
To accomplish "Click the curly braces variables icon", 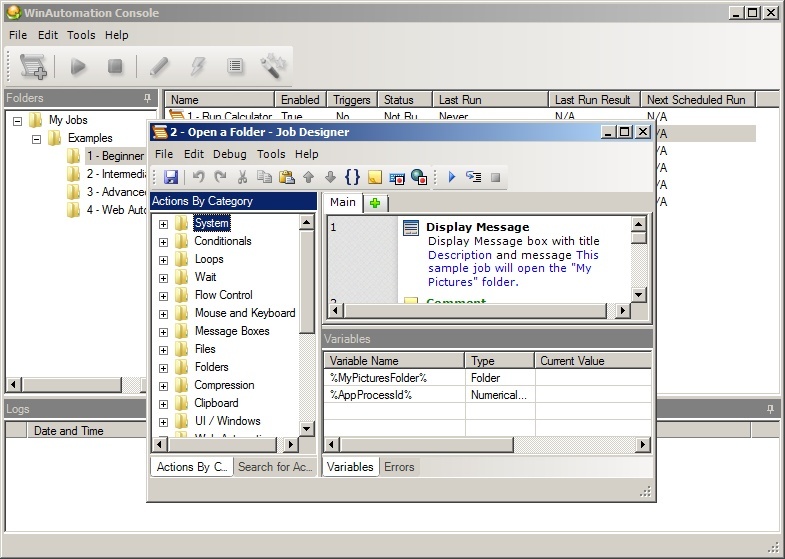I will (352, 177).
